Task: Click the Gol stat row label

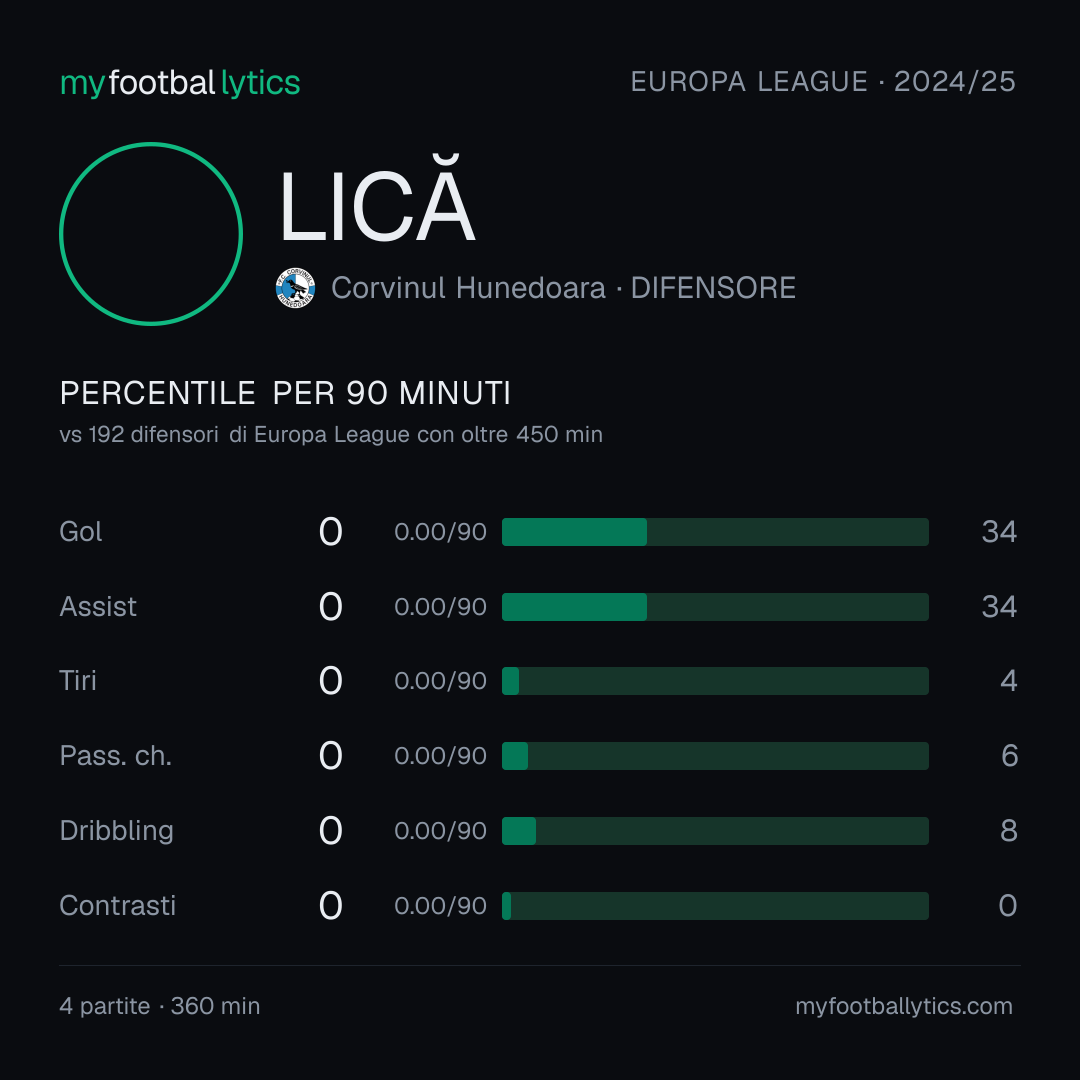Action: (x=81, y=532)
